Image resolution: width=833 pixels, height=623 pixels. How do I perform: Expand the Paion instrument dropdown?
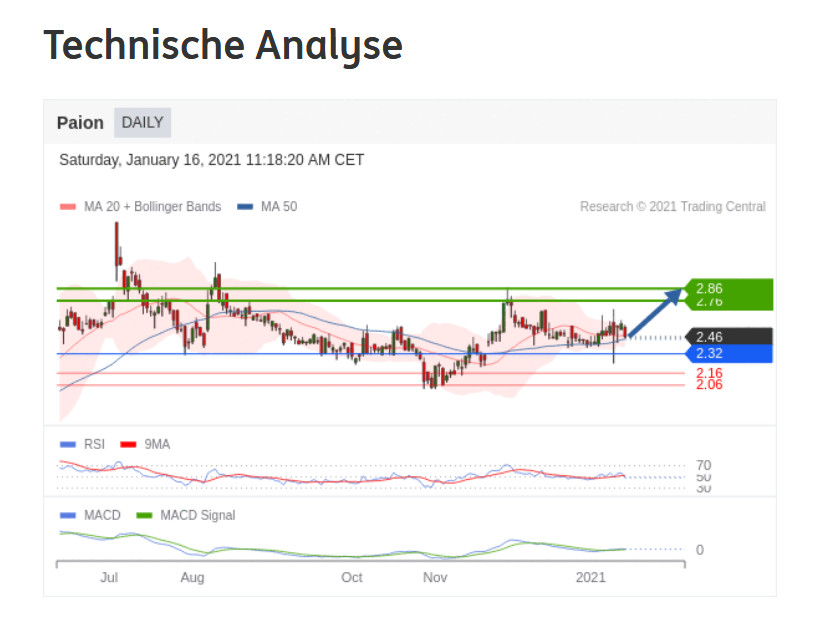tap(79, 122)
